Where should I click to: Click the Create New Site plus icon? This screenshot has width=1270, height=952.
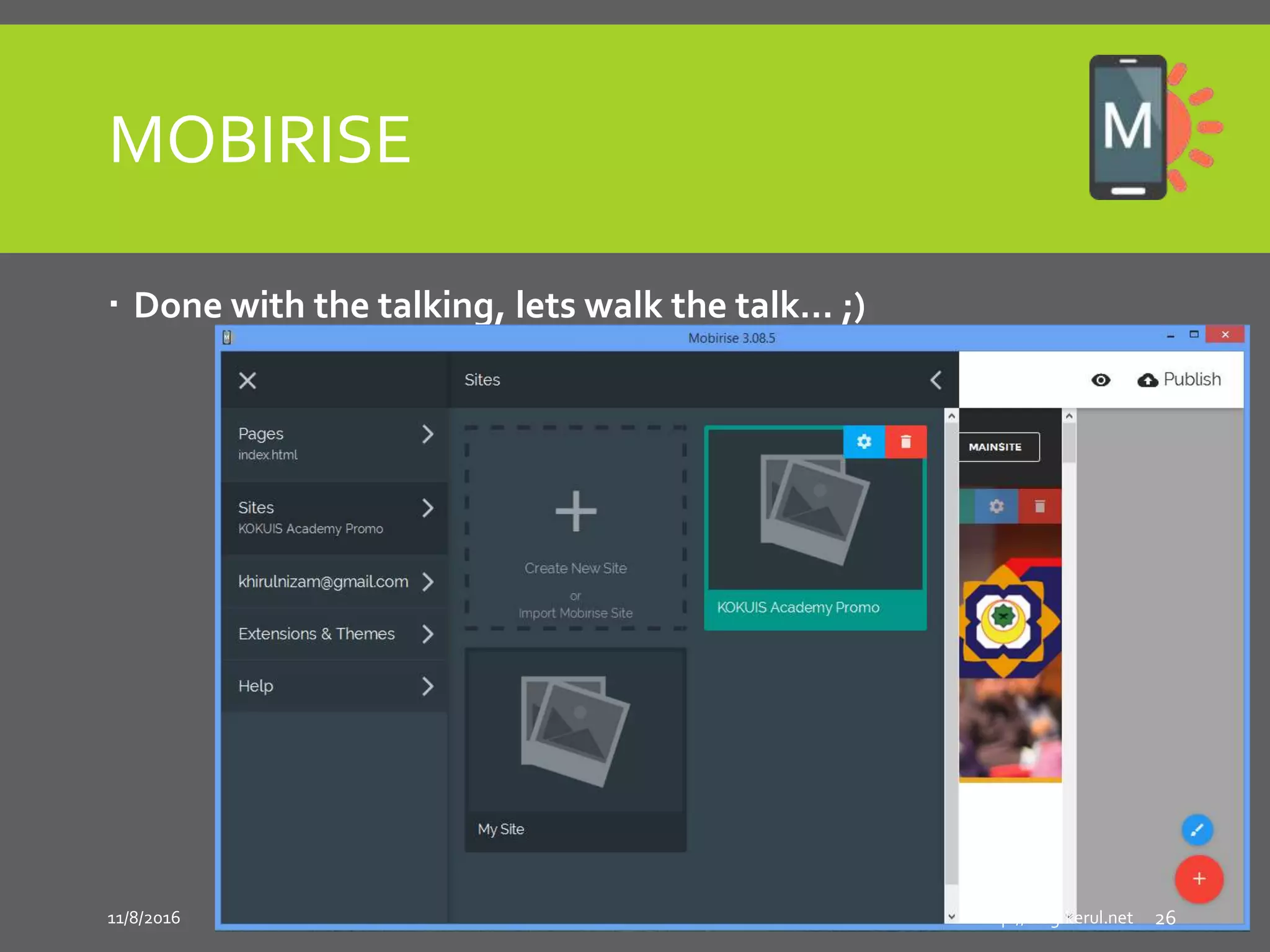[576, 511]
